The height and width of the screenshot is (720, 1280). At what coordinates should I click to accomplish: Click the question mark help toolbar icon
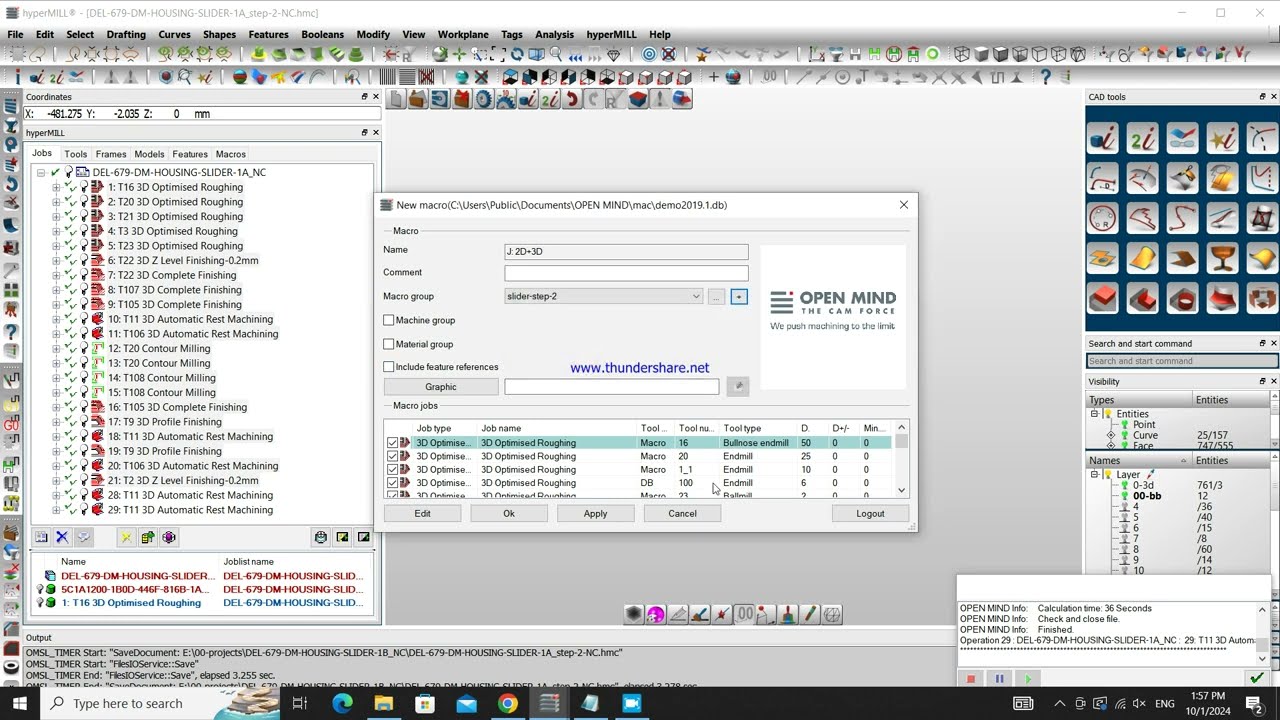pyautogui.click(x=1046, y=76)
